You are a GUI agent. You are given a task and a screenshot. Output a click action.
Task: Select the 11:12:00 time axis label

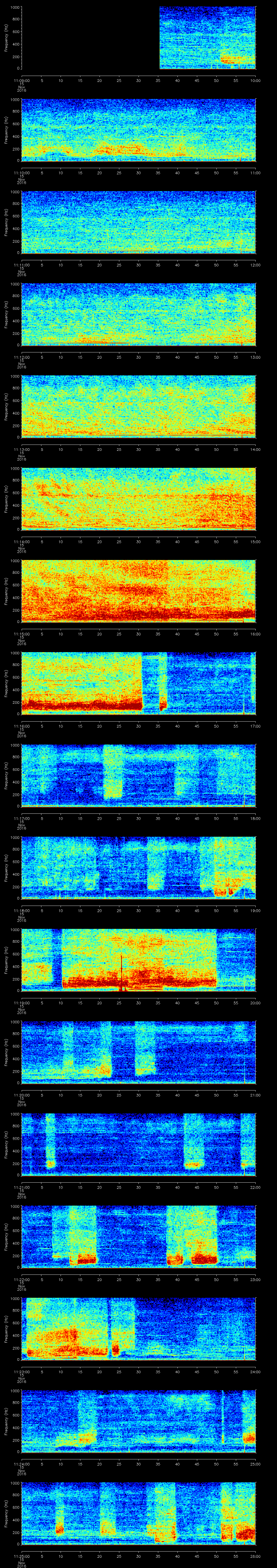pyautogui.click(x=21, y=357)
